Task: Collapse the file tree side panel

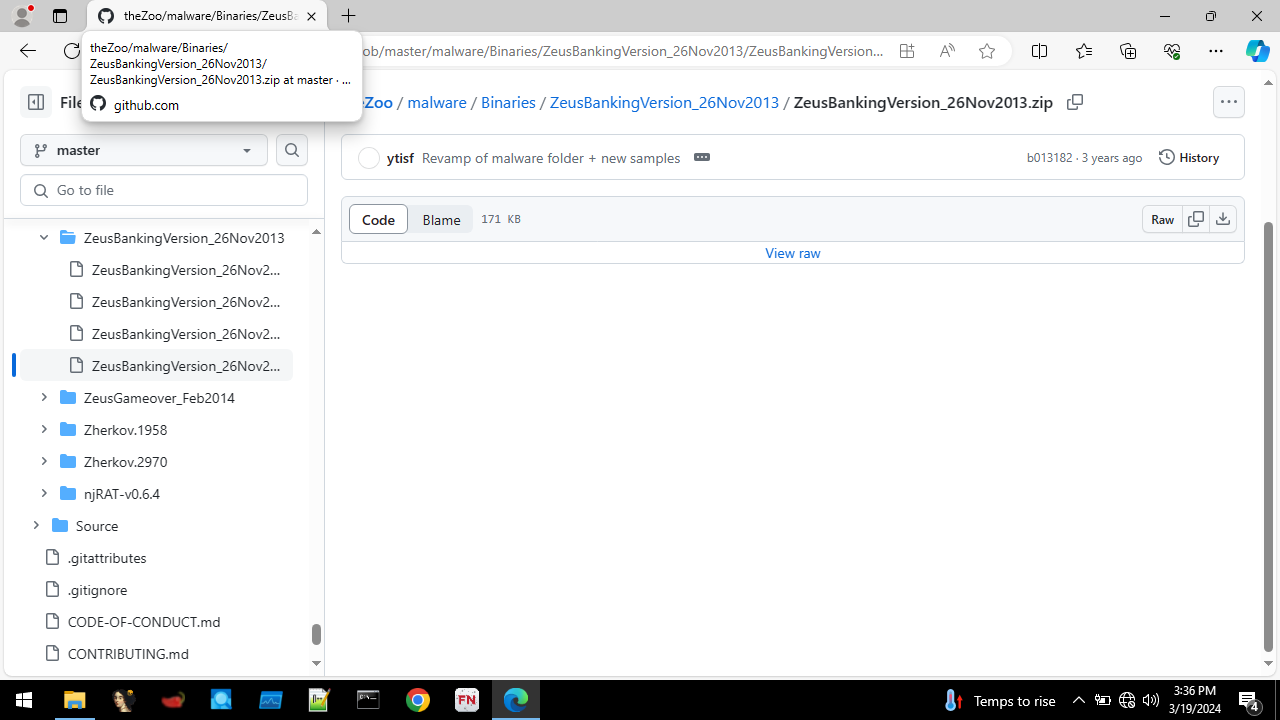Action: point(35,101)
